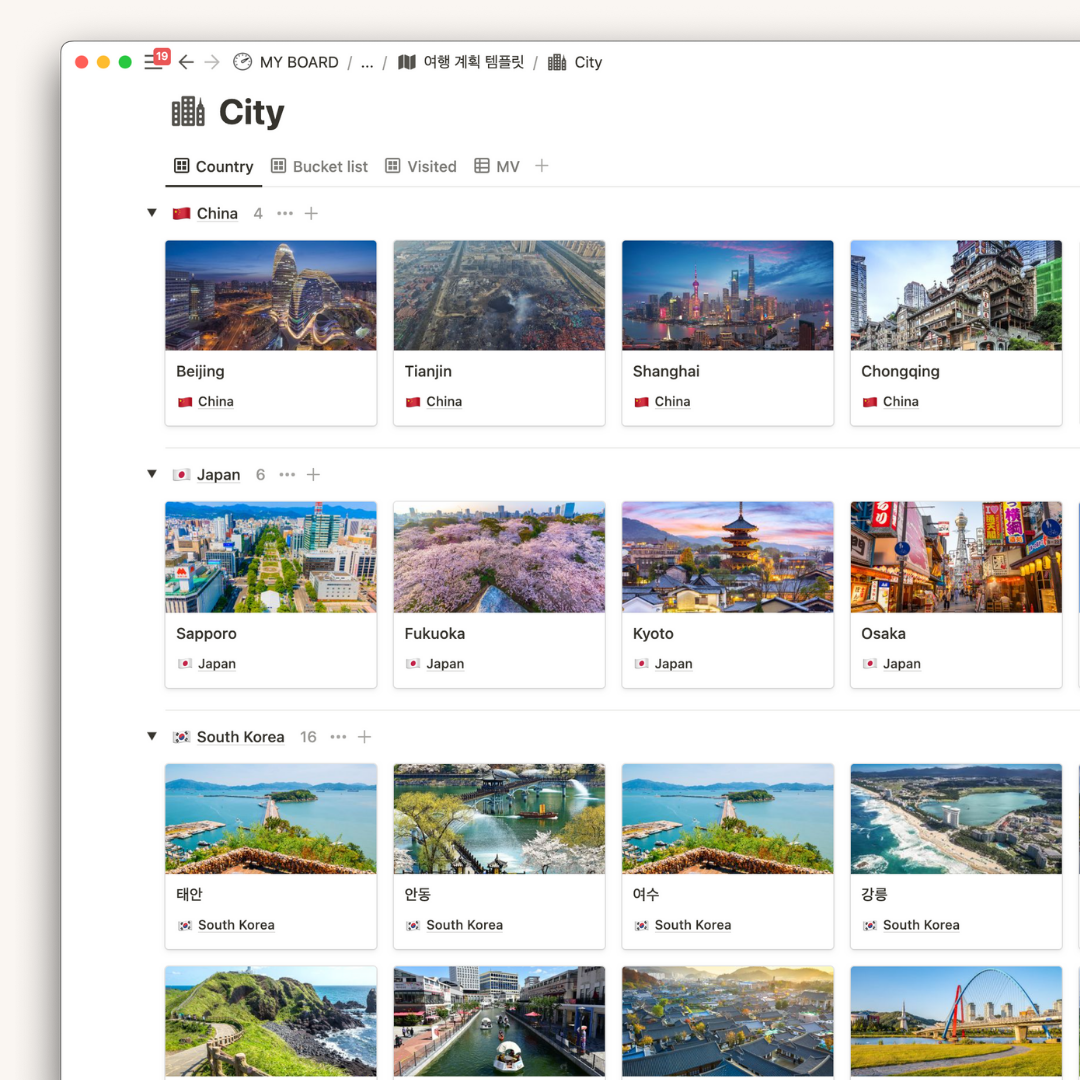
Task: Open the 여행 계획 템플릿 breadcrumb
Action: point(473,62)
